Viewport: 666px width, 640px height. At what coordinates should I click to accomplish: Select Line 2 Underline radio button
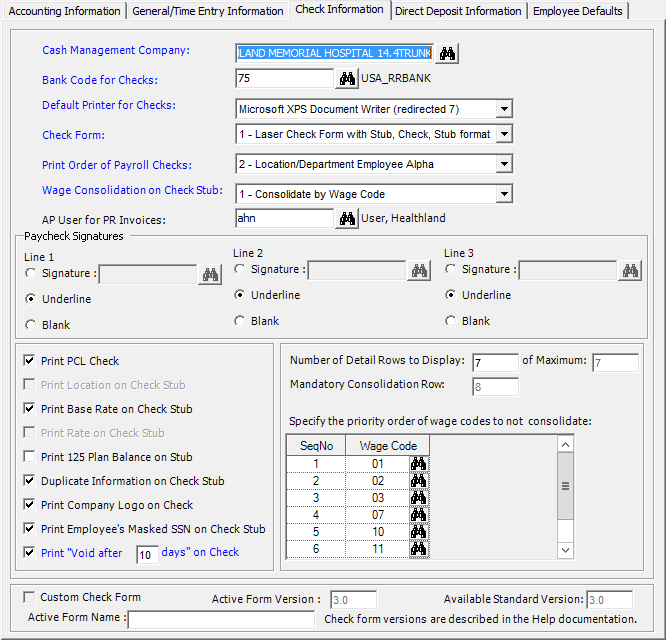240,295
